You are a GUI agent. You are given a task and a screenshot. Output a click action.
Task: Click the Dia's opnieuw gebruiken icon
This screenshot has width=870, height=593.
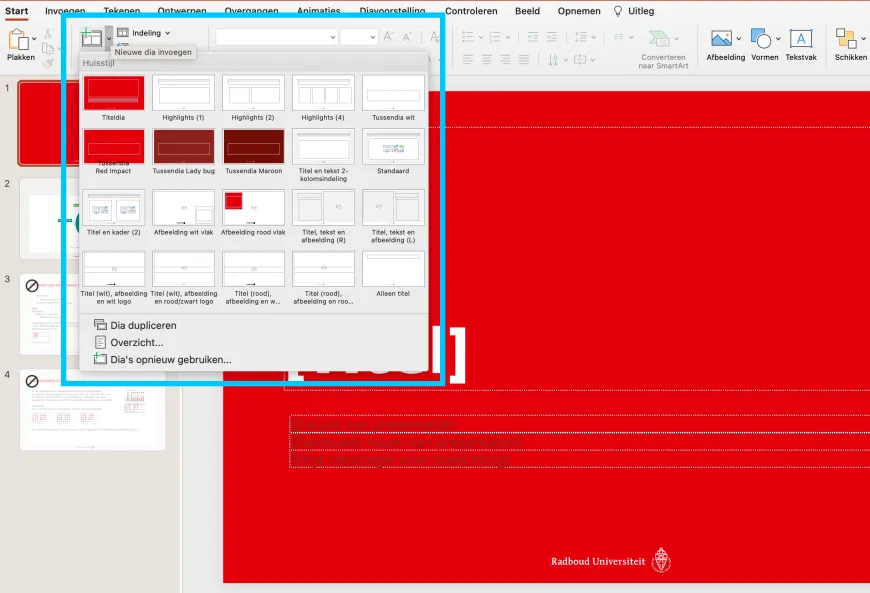(100, 359)
